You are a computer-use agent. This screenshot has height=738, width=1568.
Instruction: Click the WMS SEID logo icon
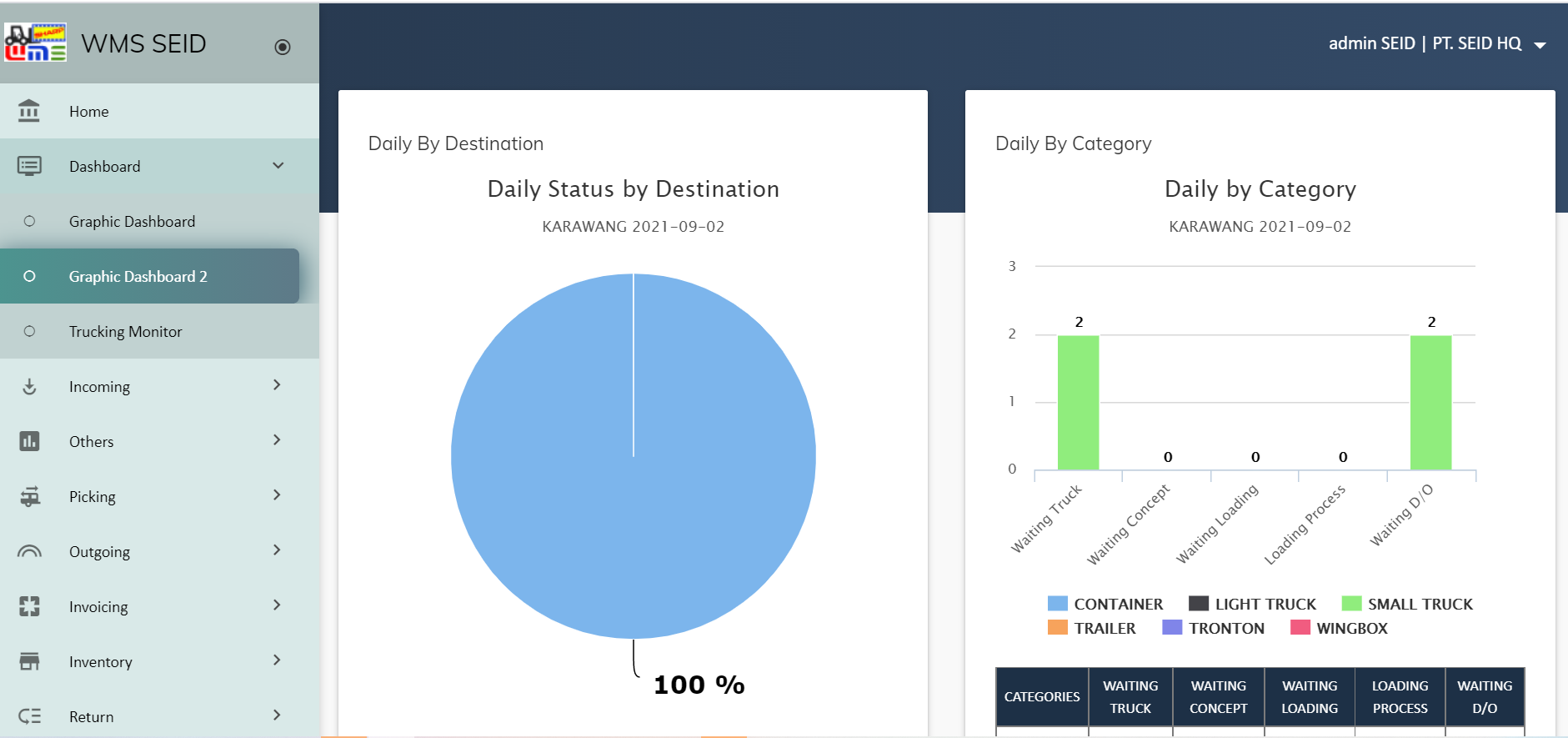(x=35, y=43)
